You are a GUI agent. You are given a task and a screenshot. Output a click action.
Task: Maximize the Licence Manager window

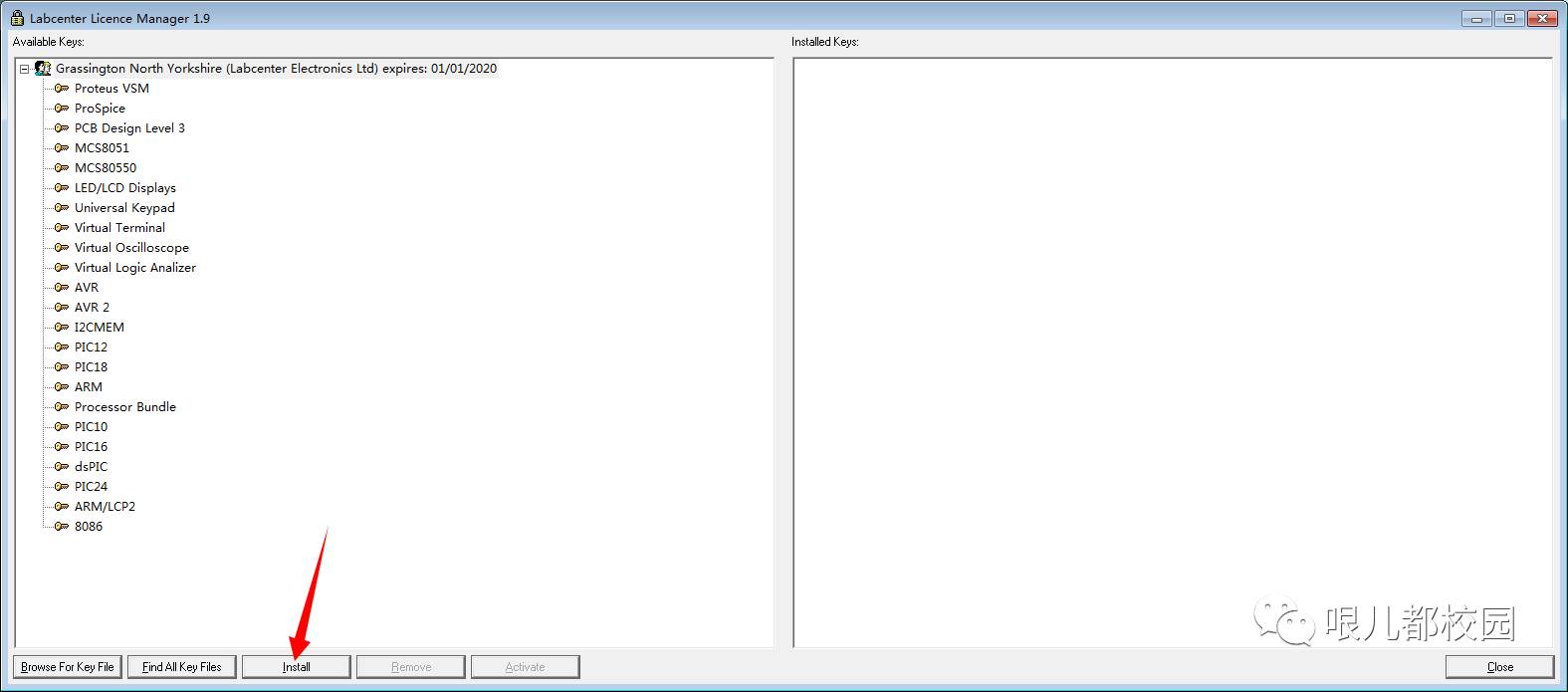click(x=1509, y=18)
